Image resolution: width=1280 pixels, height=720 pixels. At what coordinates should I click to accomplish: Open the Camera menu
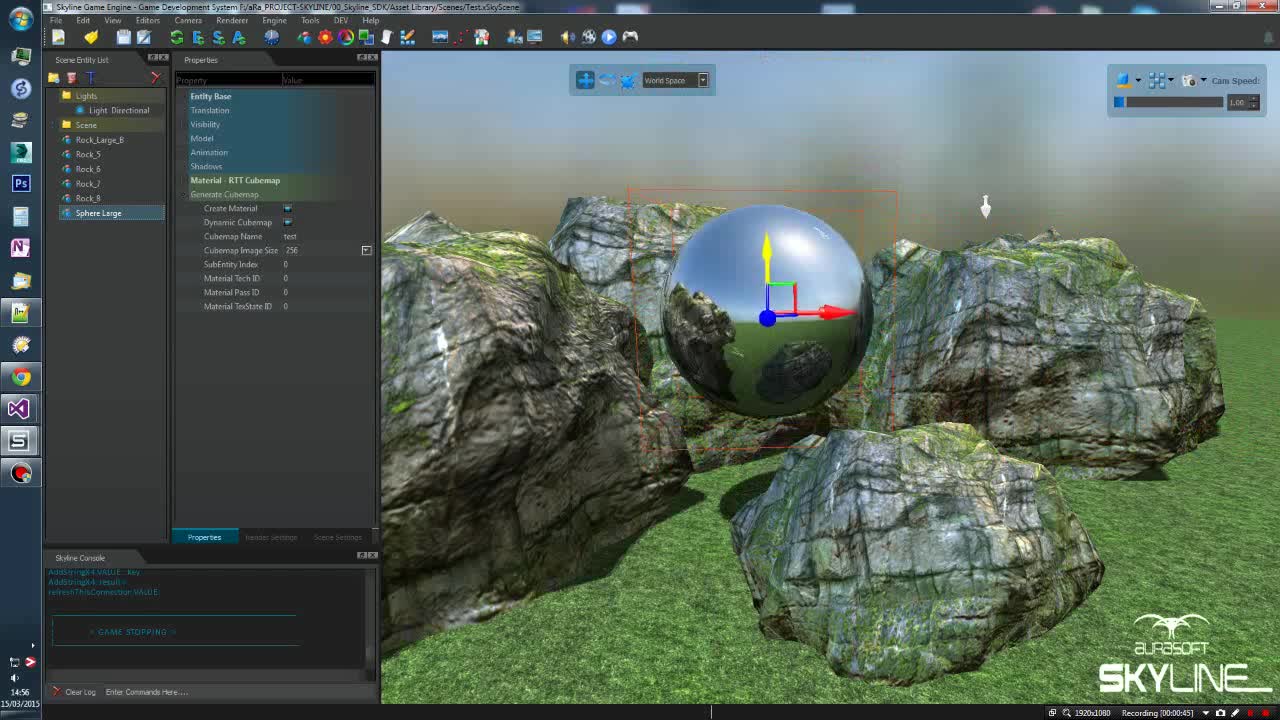(x=188, y=20)
